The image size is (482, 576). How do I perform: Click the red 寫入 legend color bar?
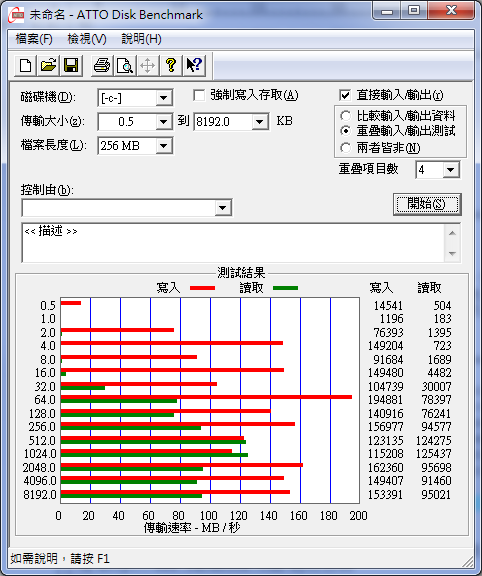tap(202, 288)
